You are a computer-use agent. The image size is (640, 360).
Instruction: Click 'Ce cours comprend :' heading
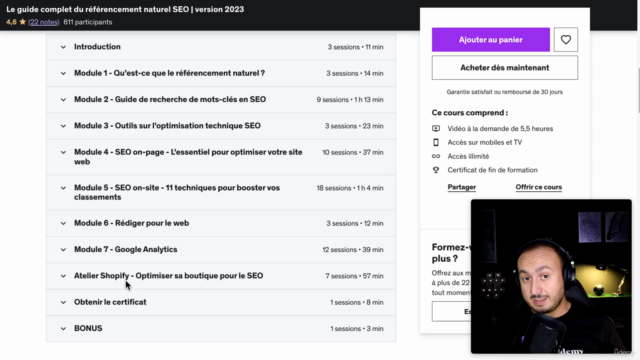[x=470, y=113]
